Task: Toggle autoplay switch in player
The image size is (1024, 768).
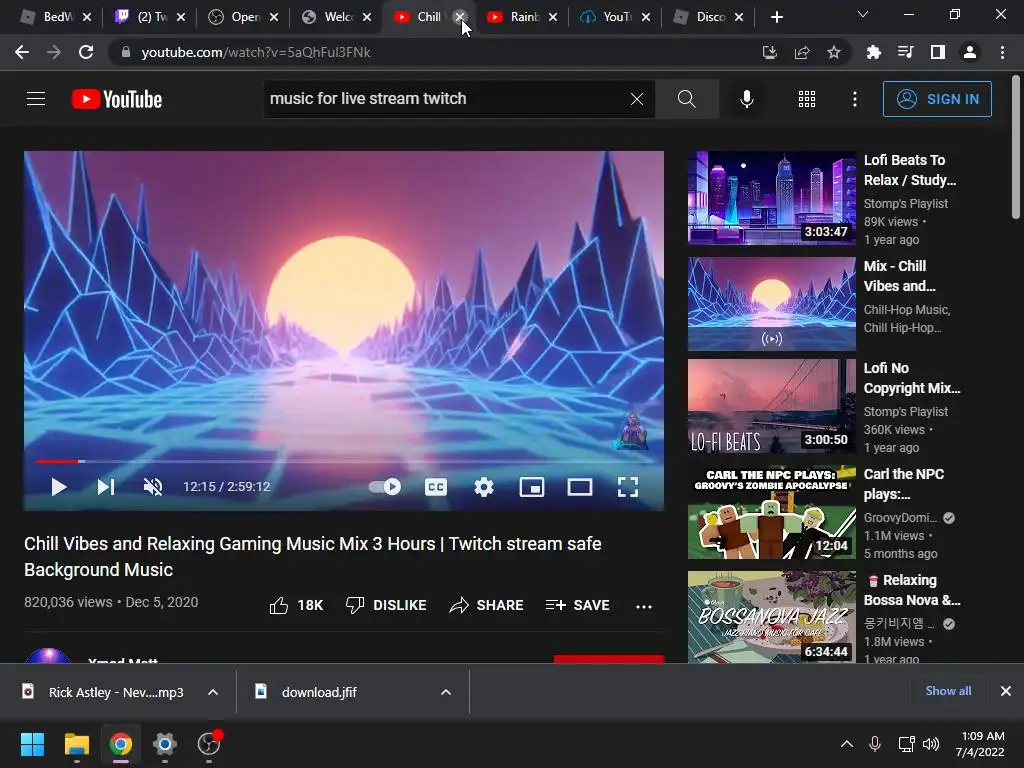Action: [x=385, y=487]
